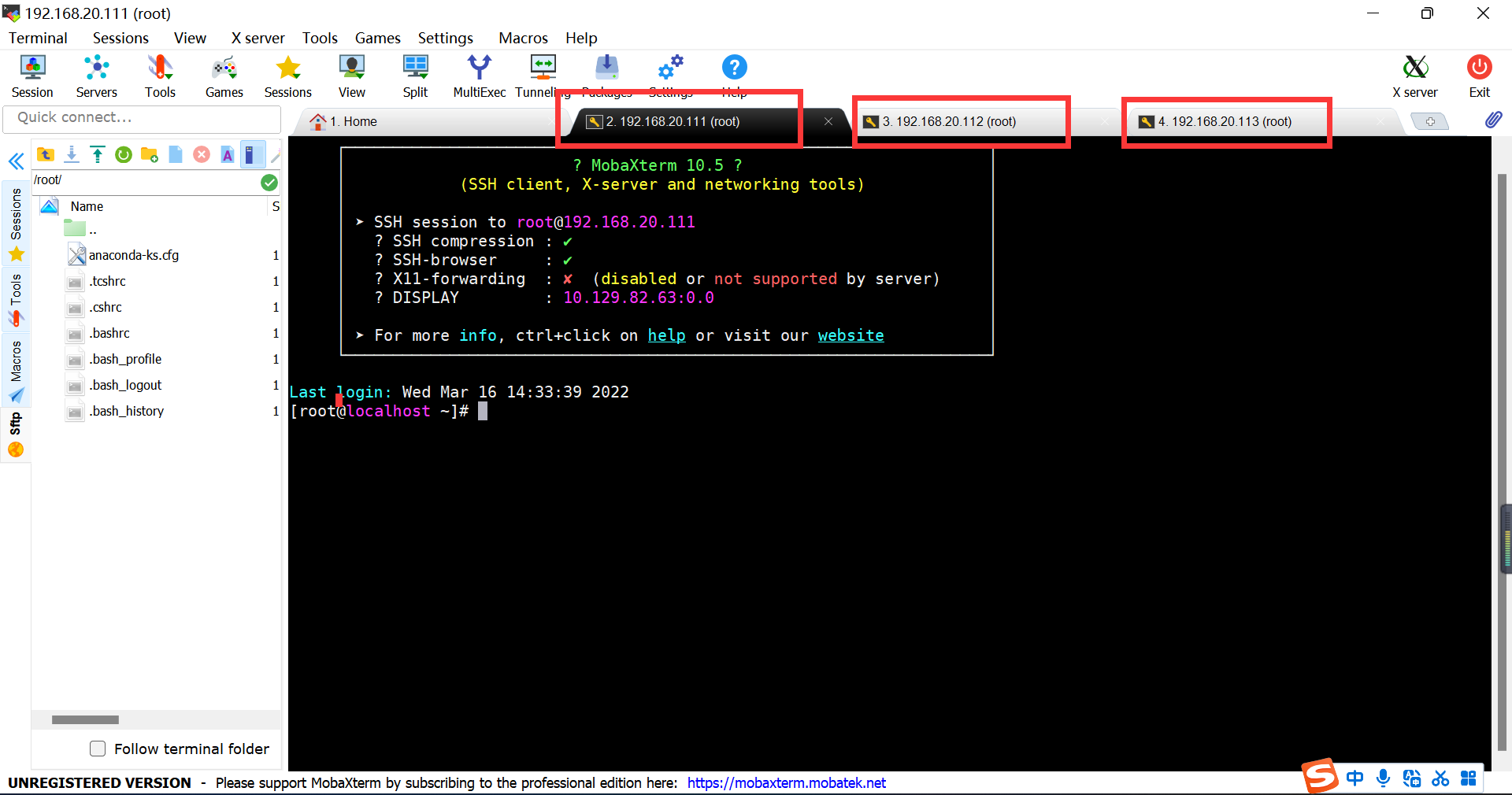Open the mobaxterm.mobatek.net link
1512x795 pixels.
(786, 782)
